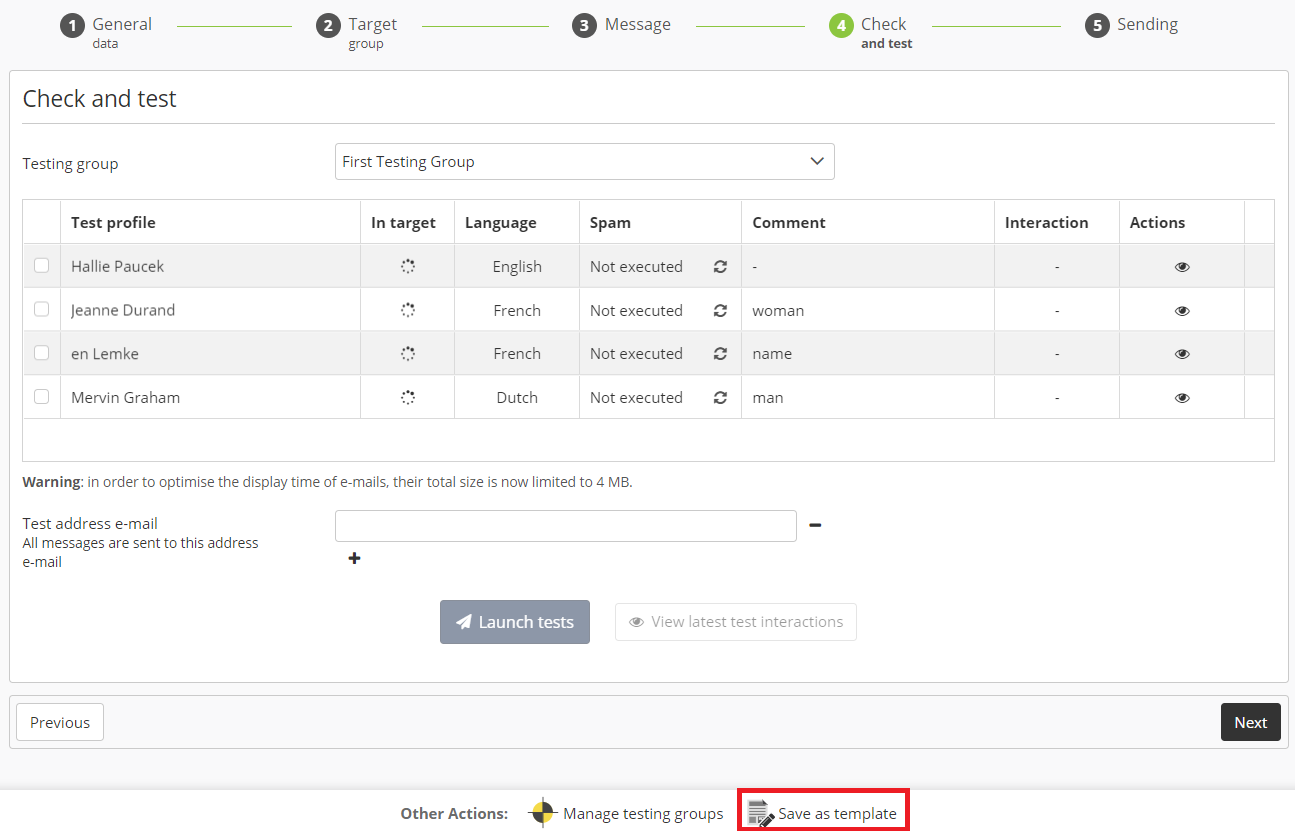This screenshot has height=831, width=1295.
Task: Remove test e-mail address with minus icon
Action: point(815,525)
